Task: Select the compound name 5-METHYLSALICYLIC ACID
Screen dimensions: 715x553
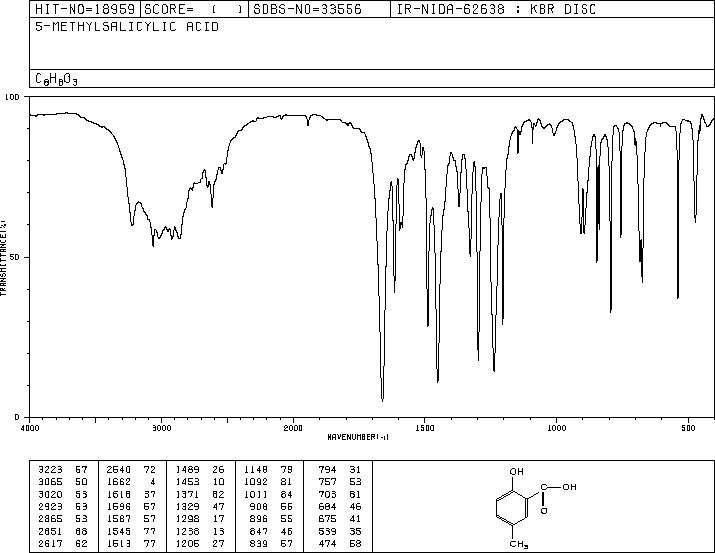Action: click(127, 26)
